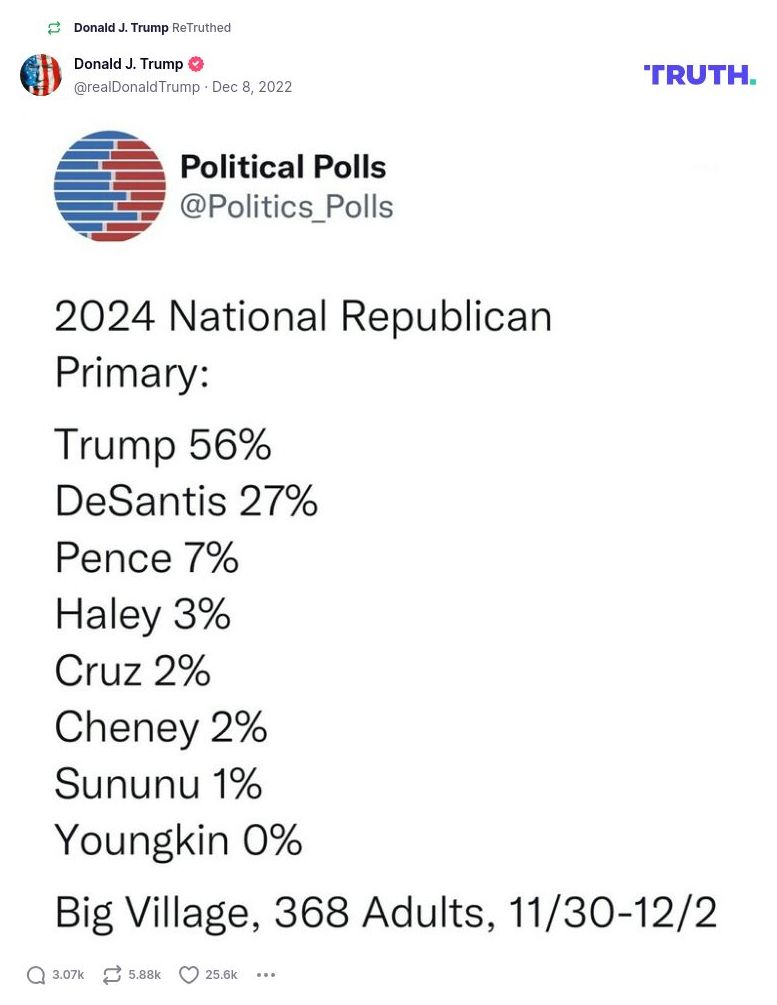Click the "Trump 56%" poll line
This screenshot has width=777, height=1005.
(163, 445)
